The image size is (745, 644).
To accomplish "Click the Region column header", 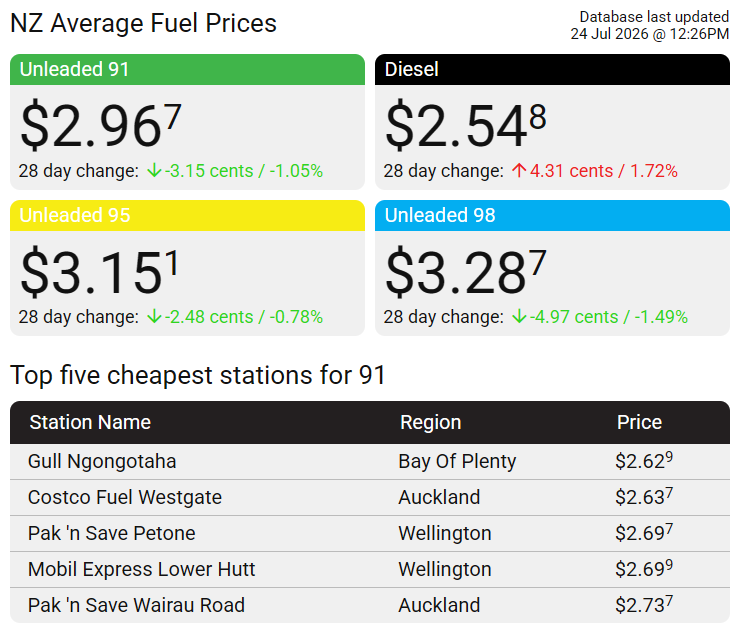I will tap(430, 422).
